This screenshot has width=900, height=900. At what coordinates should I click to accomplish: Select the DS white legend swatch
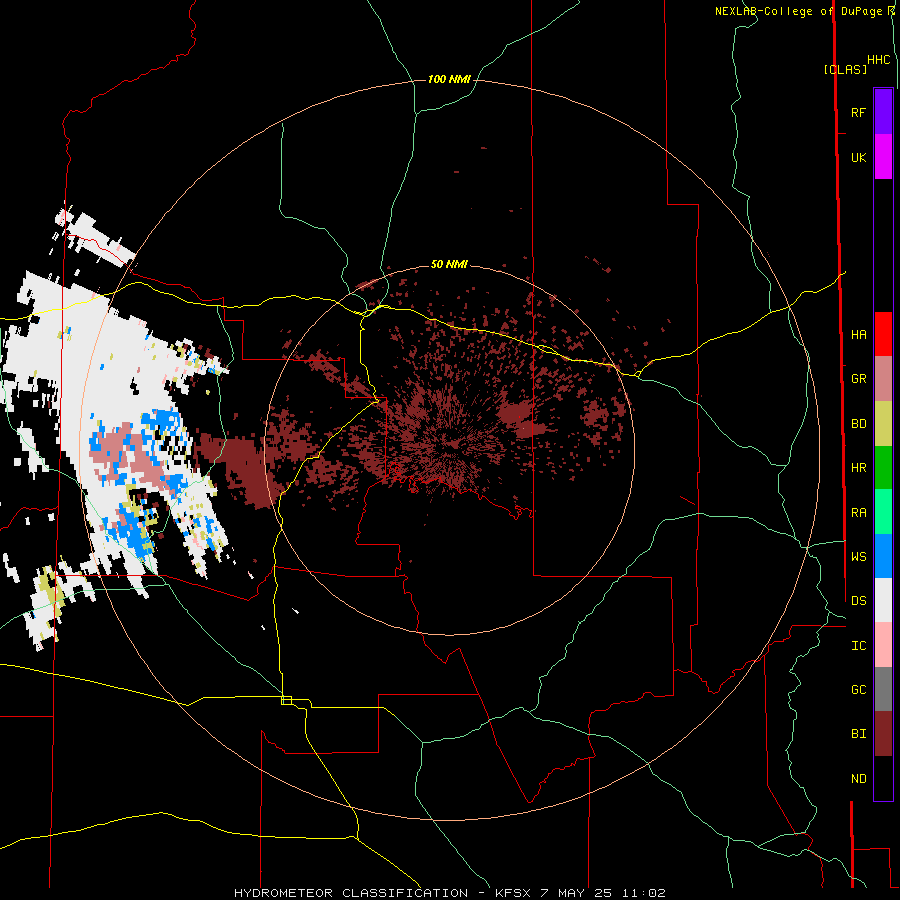pyautogui.click(x=883, y=600)
